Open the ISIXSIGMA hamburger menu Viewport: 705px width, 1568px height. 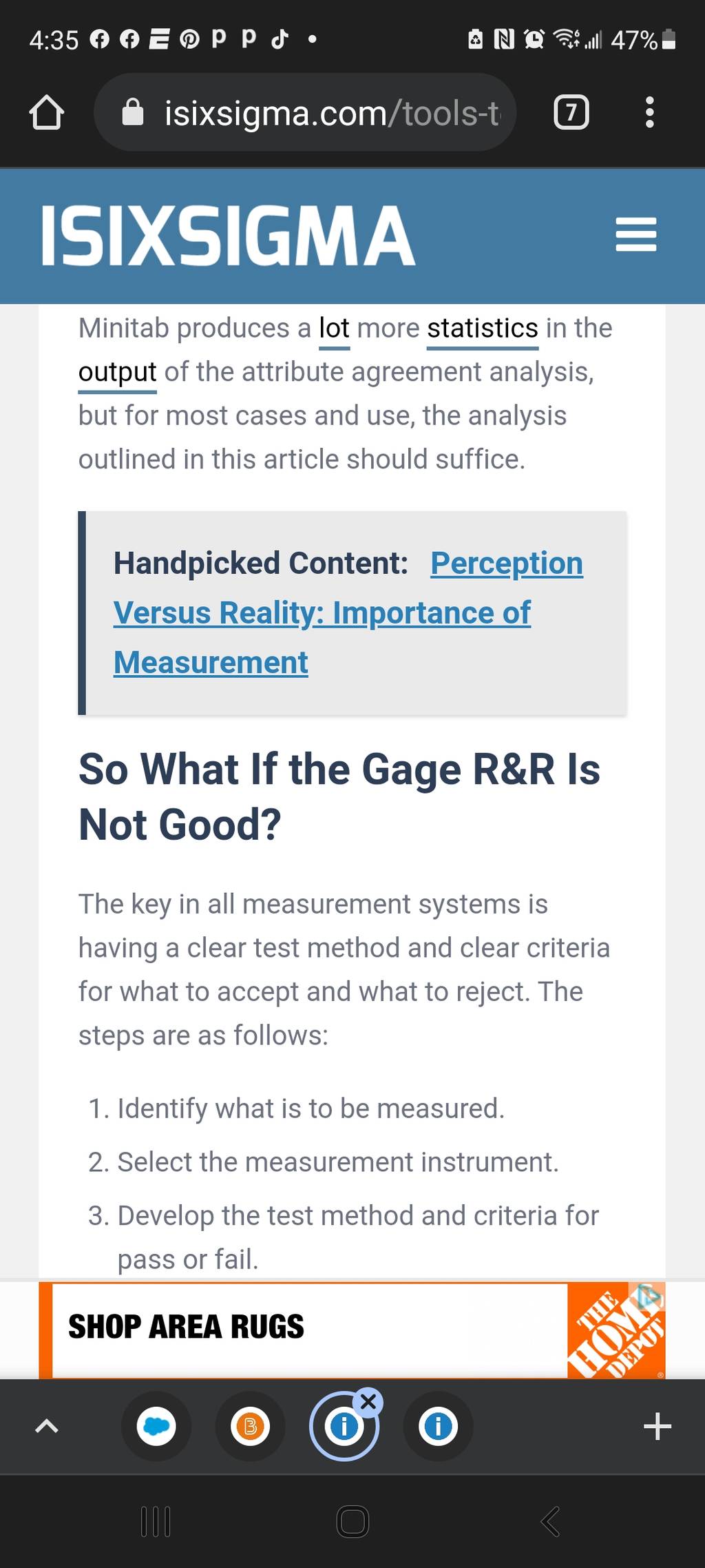[635, 235]
